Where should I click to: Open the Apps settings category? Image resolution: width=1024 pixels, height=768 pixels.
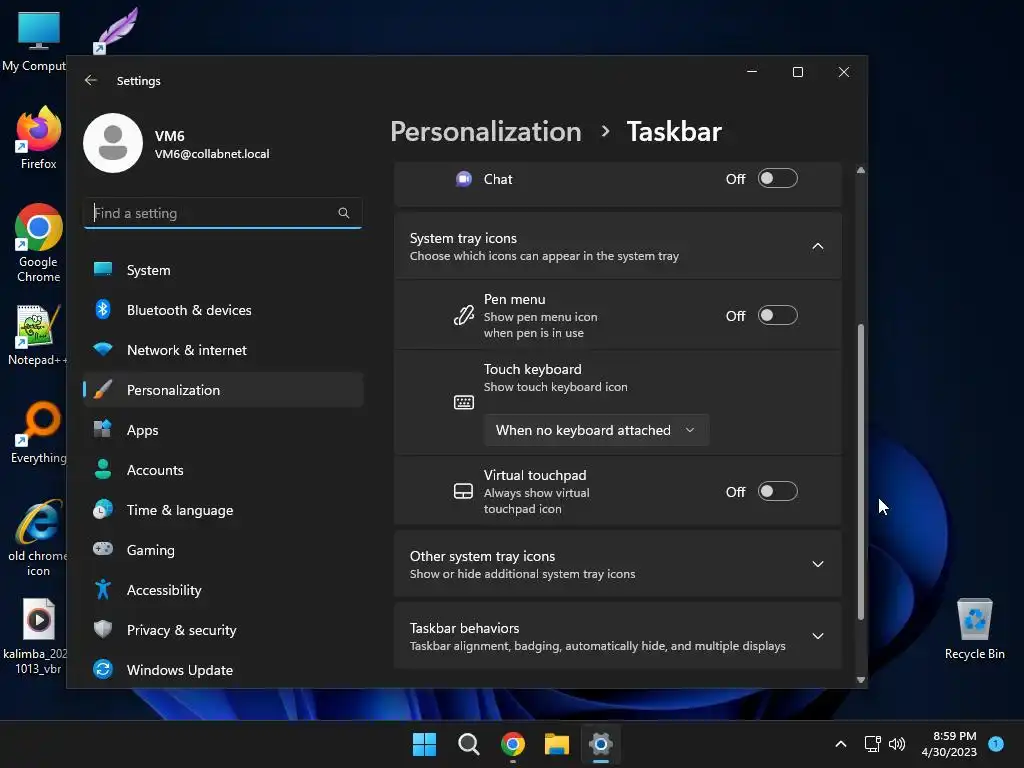pyautogui.click(x=223, y=430)
